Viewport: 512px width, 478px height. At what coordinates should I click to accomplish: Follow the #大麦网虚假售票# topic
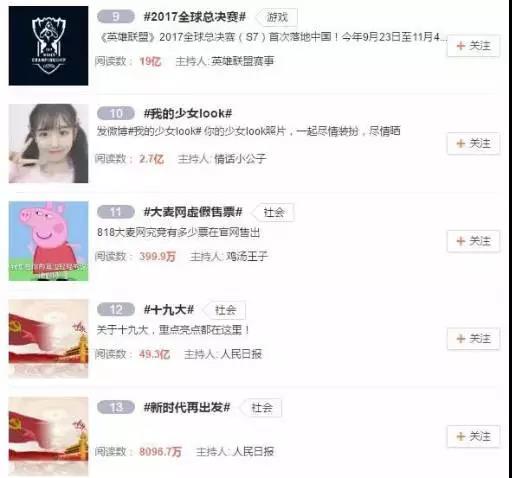pos(473,241)
